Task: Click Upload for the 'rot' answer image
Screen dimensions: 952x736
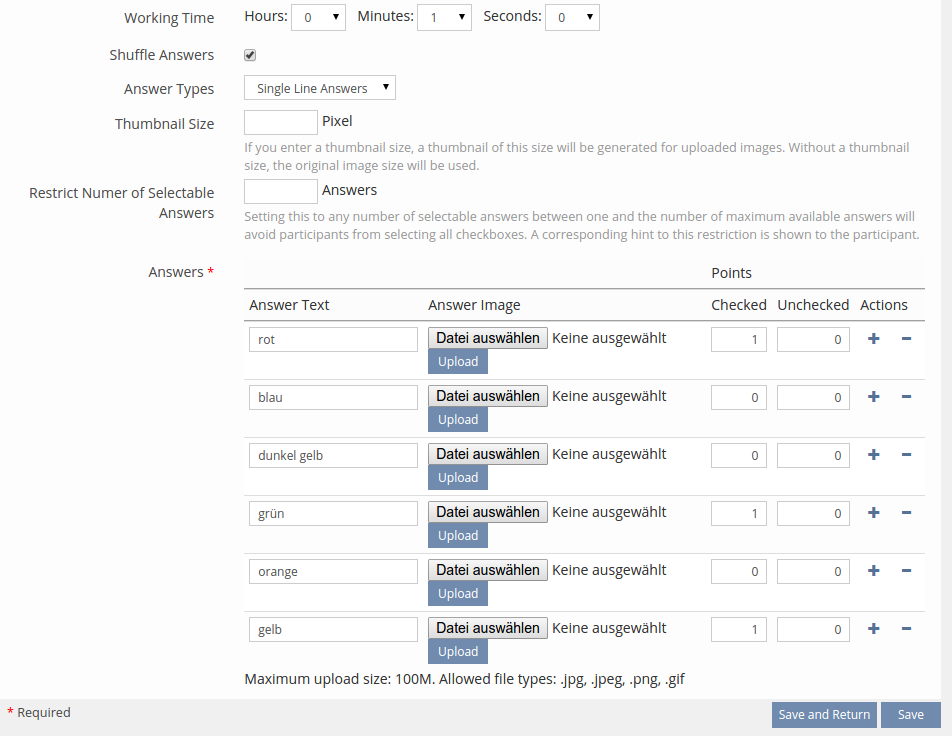Action: (458, 362)
